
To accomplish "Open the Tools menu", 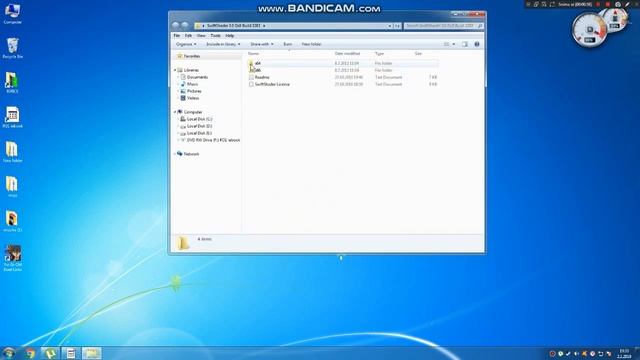I will [x=215, y=36].
